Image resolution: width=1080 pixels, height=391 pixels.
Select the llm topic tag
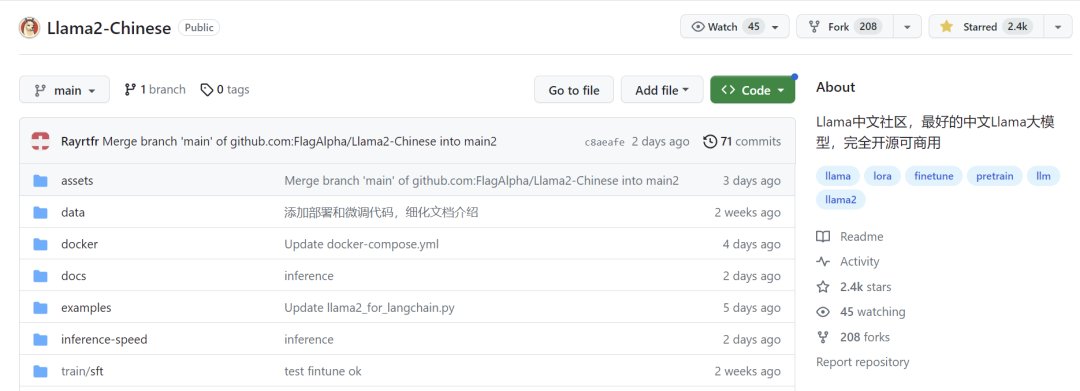point(1043,176)
